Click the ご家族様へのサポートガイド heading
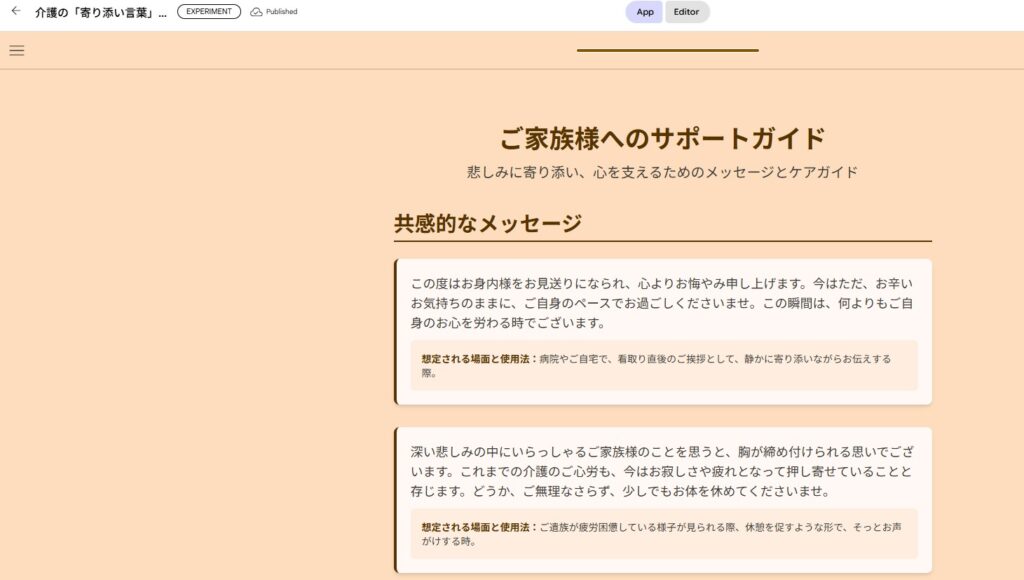Image resolution: width=1024 pixels, height=580 pixels. (x=662, y=138)
